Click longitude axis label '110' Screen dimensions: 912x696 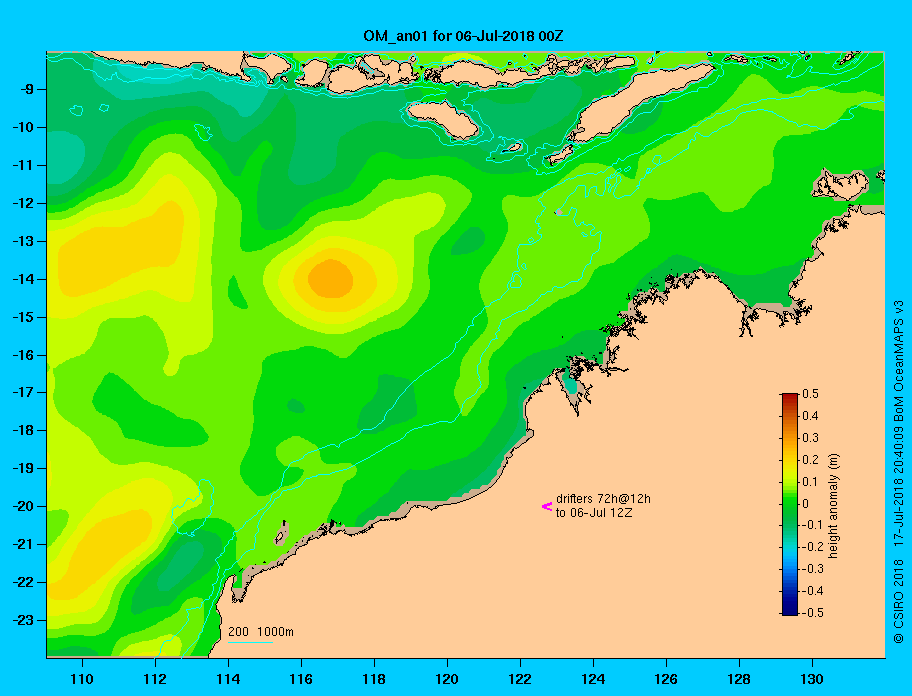click(x=82, y=679)
